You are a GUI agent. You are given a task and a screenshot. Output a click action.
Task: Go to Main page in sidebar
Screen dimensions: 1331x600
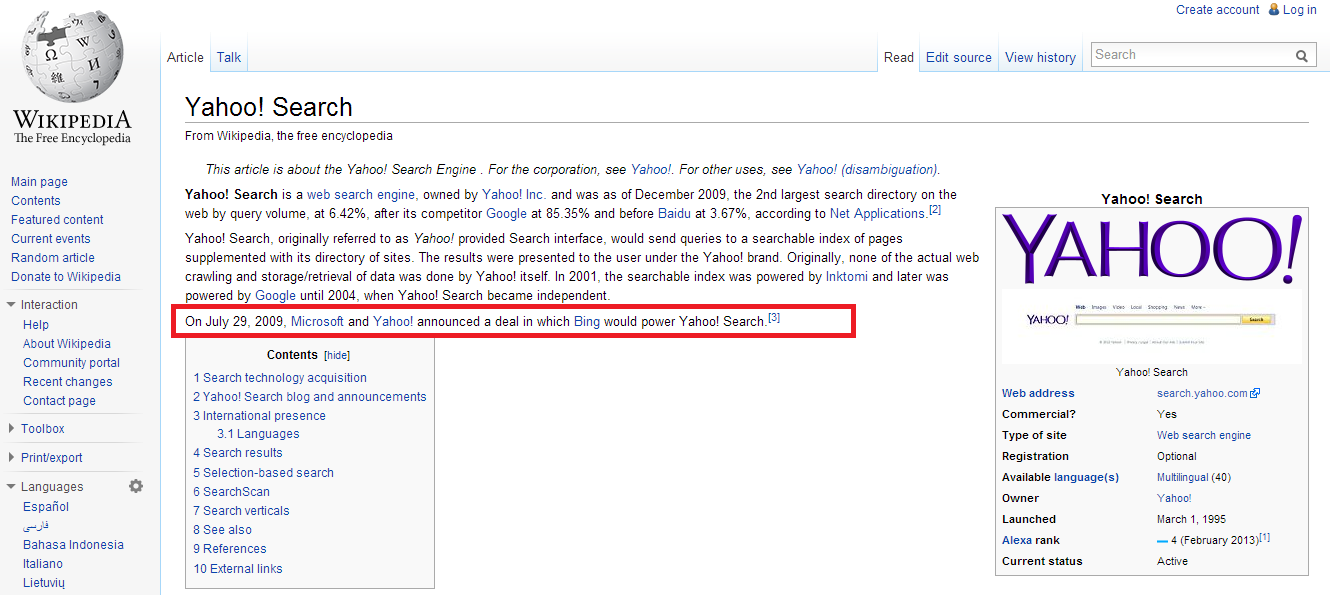(x=39, y=182)
